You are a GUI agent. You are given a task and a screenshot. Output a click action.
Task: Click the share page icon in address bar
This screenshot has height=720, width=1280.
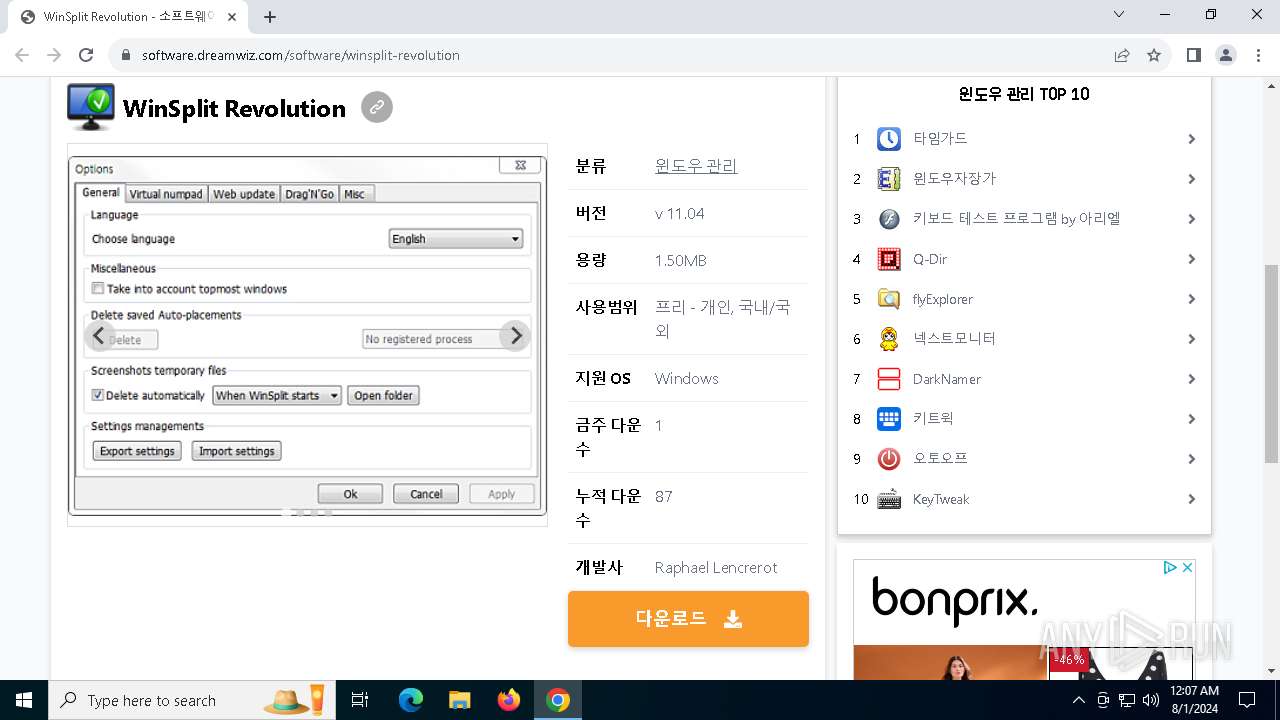click(x=1122, y=55)
